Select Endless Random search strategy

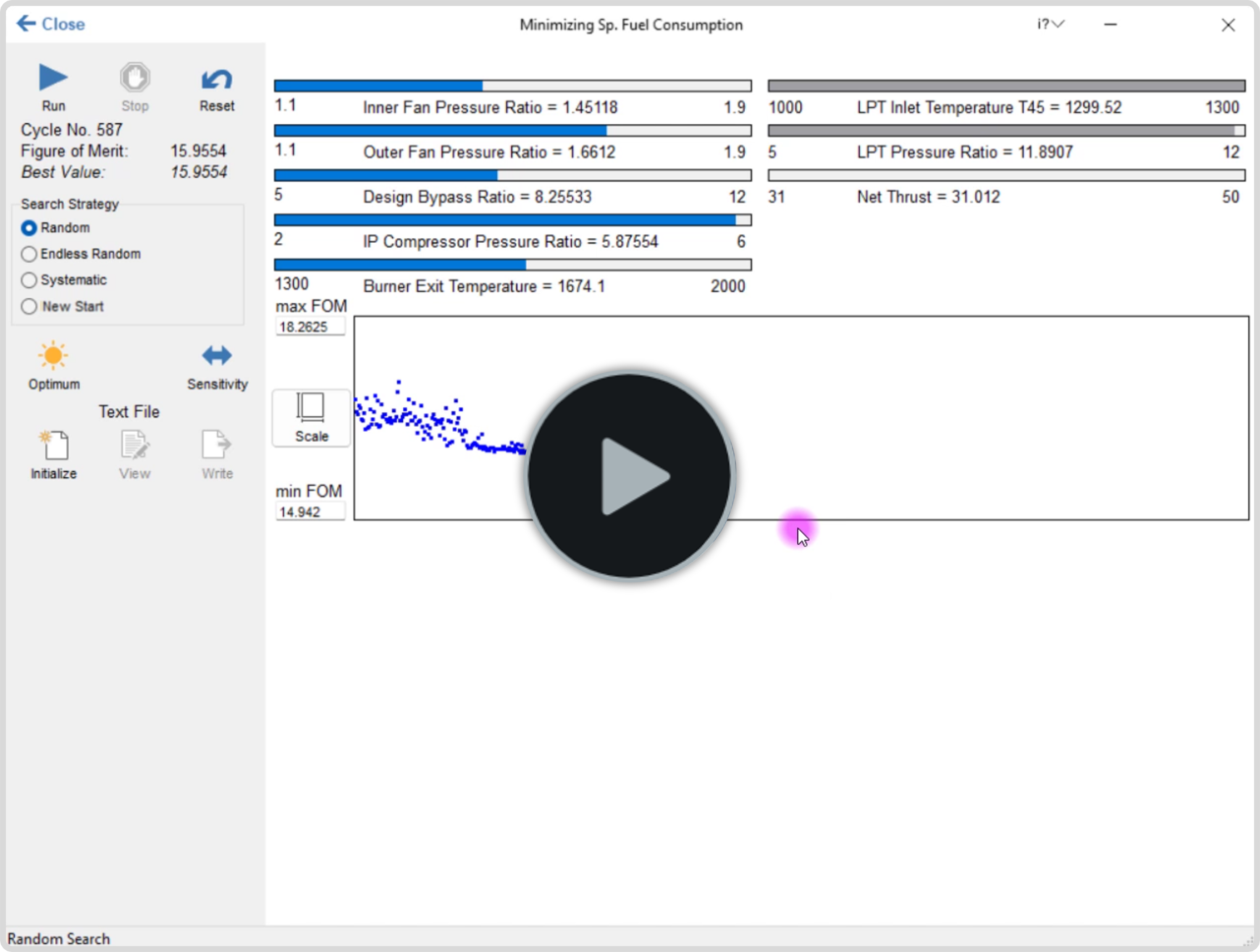[x=81, y=254]
